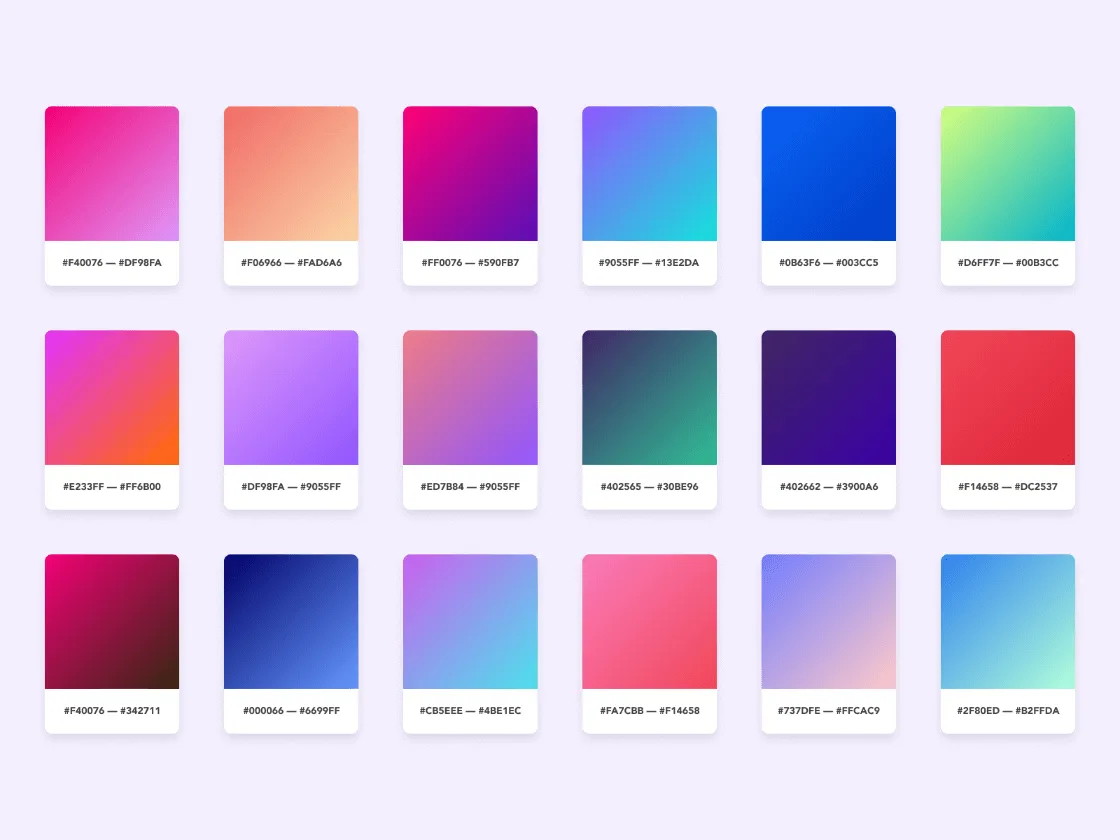Select the #F06966 — #FAD6A6 peach gradient swatch
This screenshot has width=1120, height=840.
(x=290, y=172)
